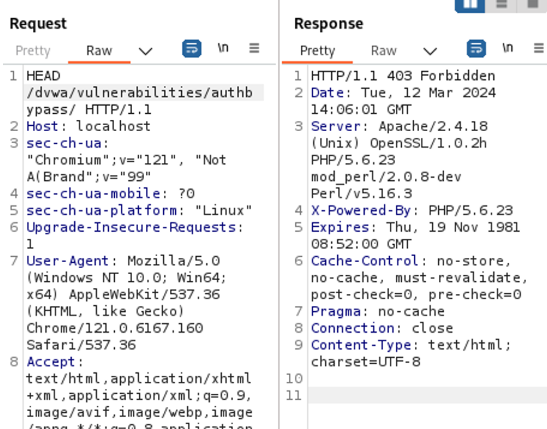Click X-Powered-By header name
The height and width of the screenshot is (429, 547).
(361, 211)
